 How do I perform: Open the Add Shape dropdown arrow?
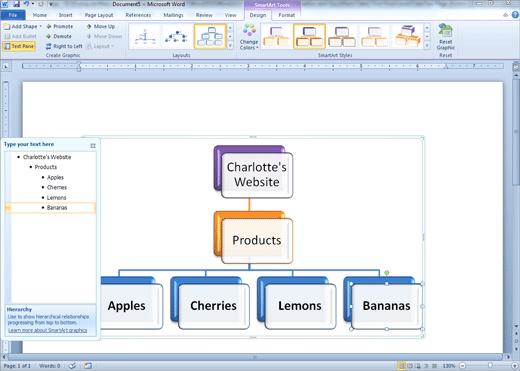point(41,26)
